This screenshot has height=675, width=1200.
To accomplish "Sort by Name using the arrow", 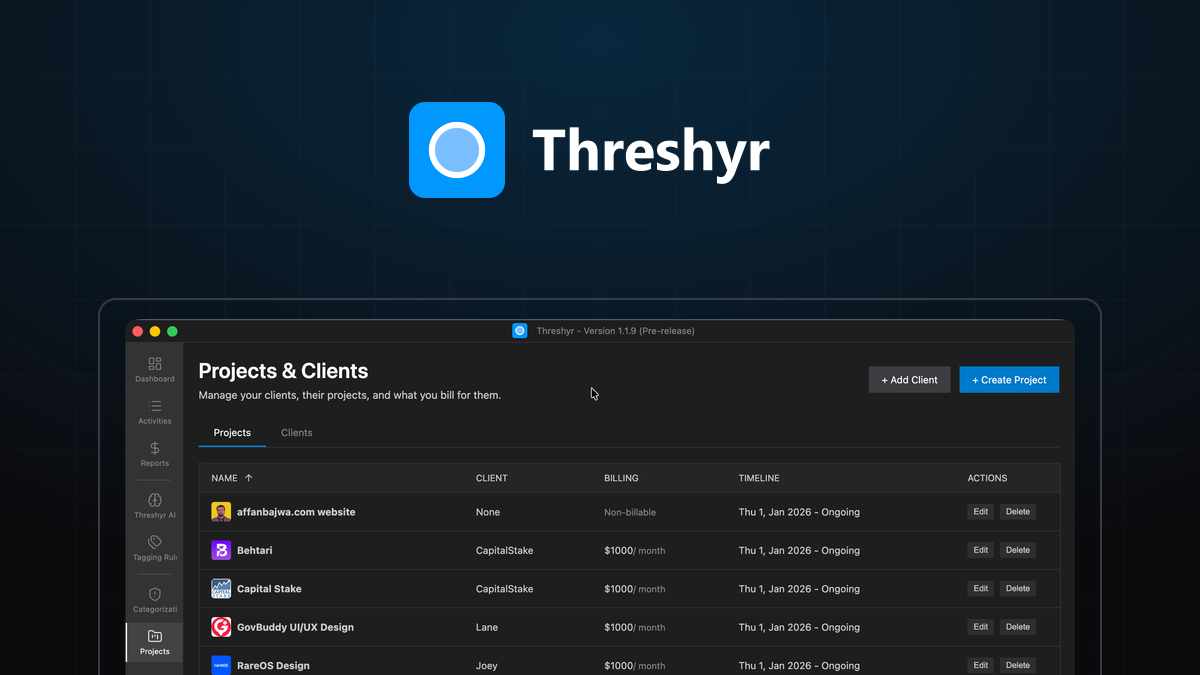I will (x=249, y=478).
